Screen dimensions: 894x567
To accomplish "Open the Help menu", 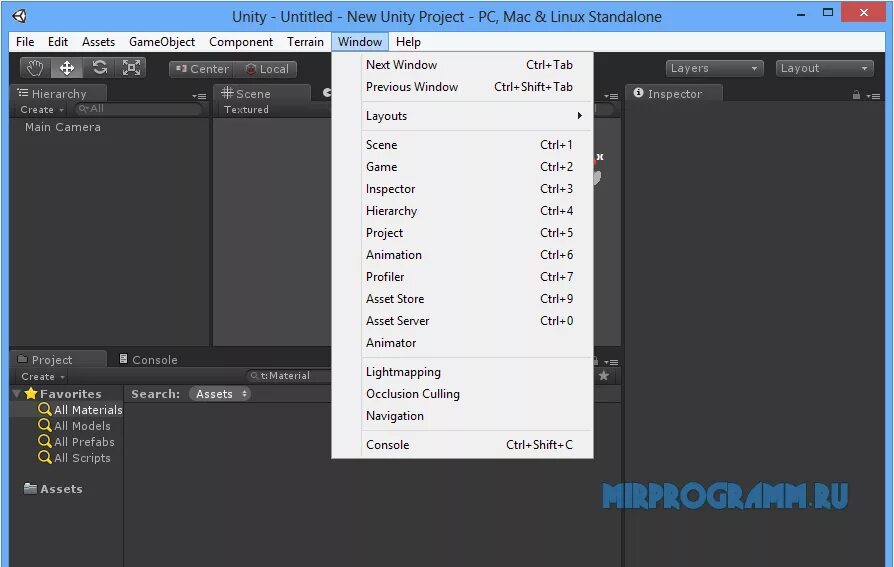I will (408, 42).
